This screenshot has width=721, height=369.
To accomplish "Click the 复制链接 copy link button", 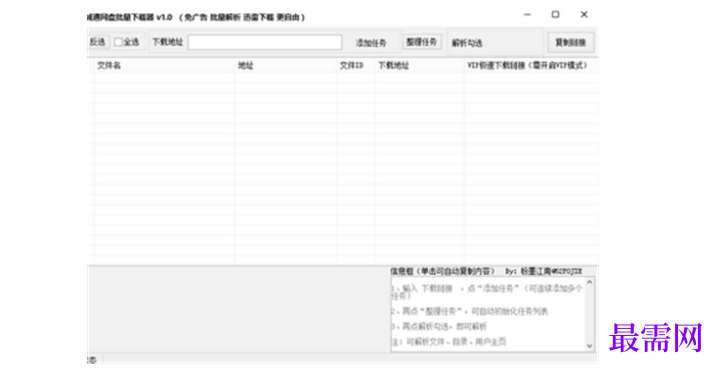I will coord(571,43).
